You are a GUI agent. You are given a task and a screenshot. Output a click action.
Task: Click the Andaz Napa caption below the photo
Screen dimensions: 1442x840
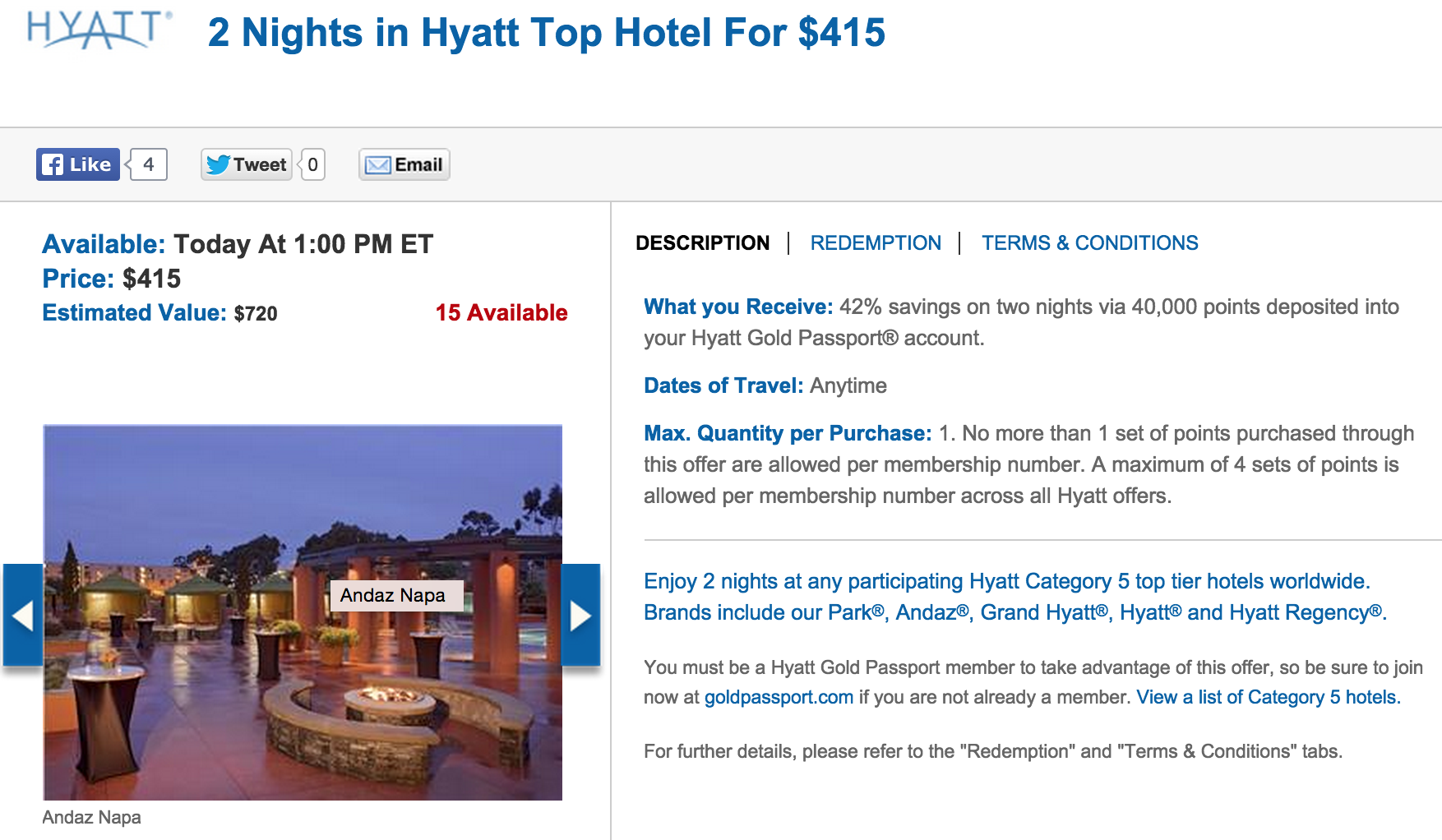point(91,817)
